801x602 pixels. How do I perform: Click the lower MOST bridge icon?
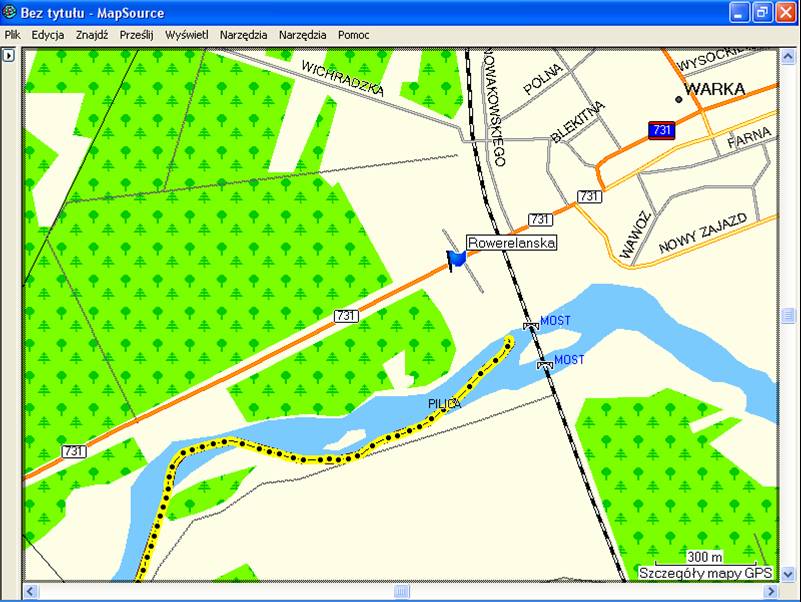pos(545,364)
